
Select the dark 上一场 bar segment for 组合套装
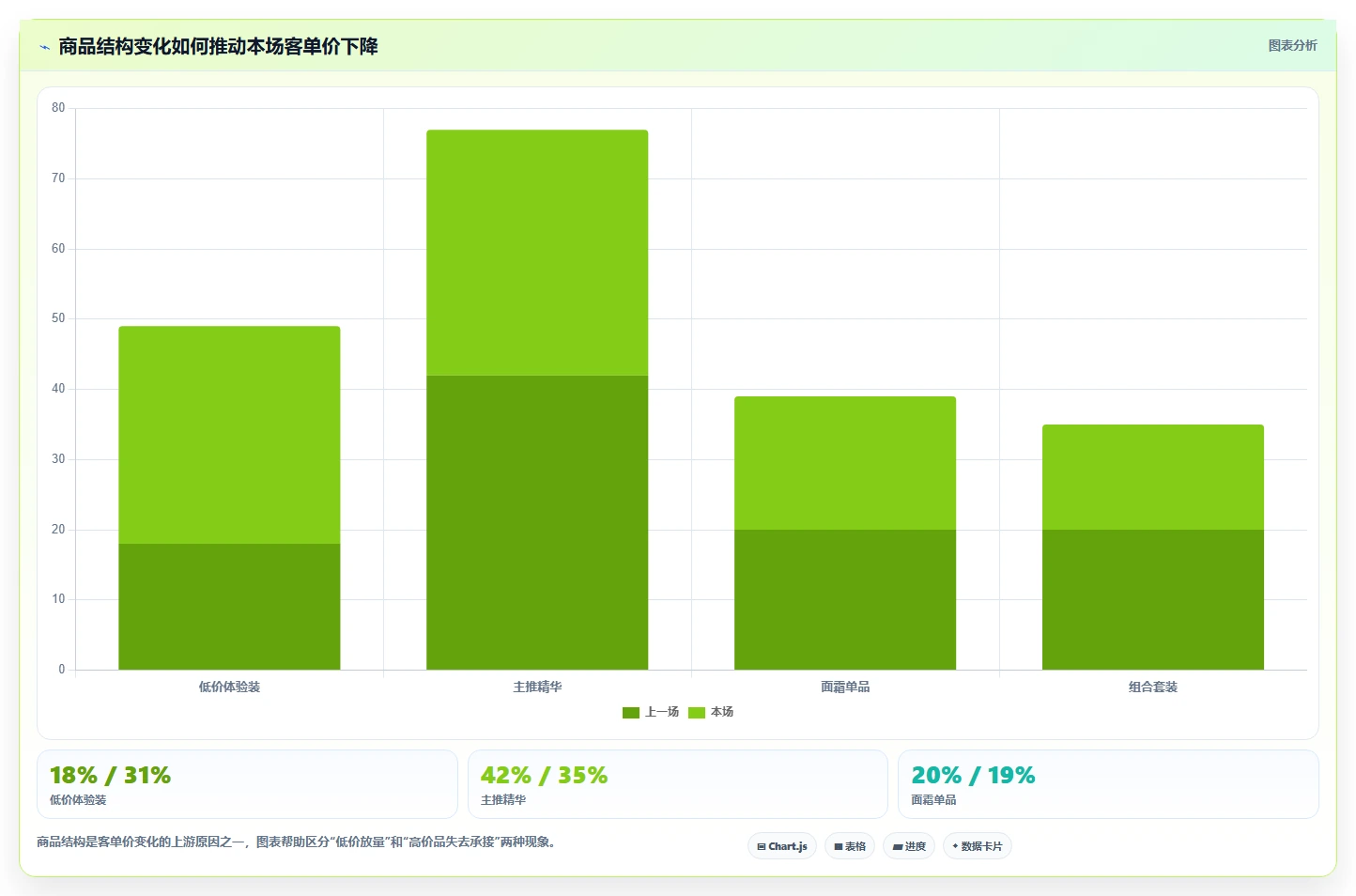pyautogui.click(x=1153, y=599)
